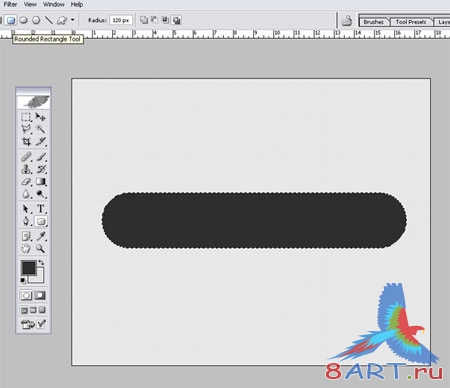Open the shape geometry options dropdown arrow
The image size is (450, 388).
tap(72, 20)
